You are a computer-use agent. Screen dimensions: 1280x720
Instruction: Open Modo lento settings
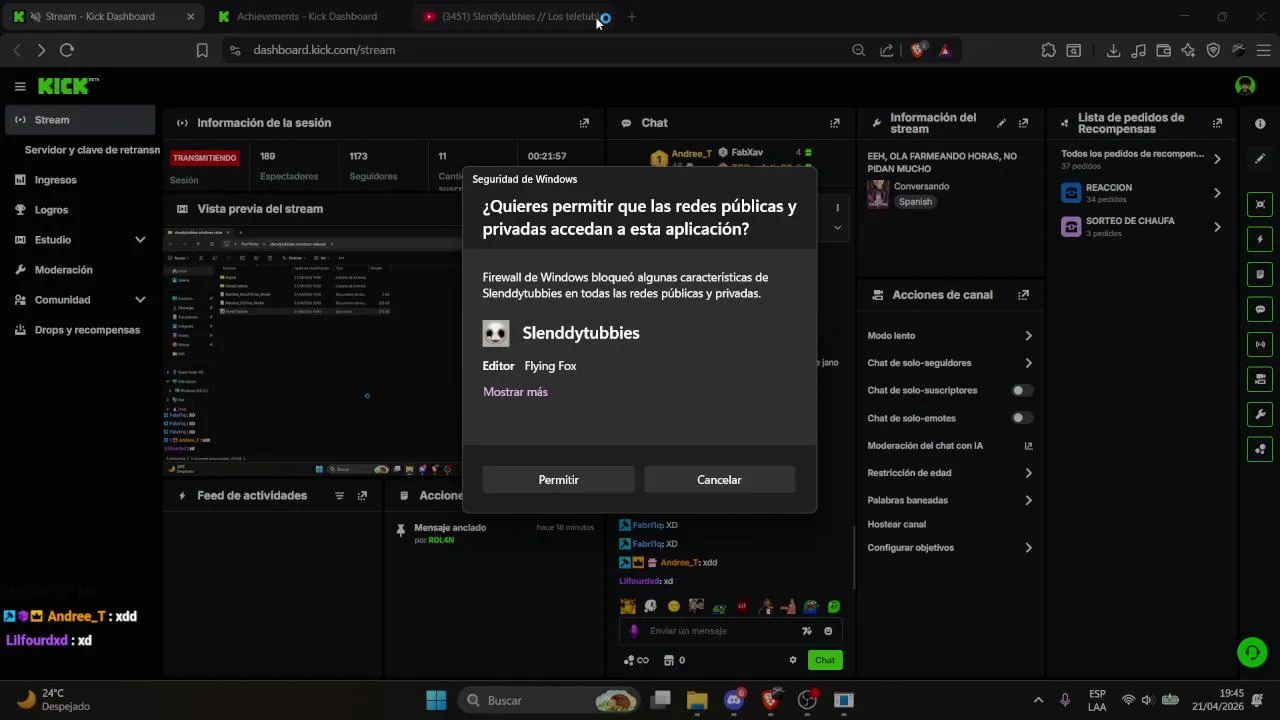click(950, 336)
